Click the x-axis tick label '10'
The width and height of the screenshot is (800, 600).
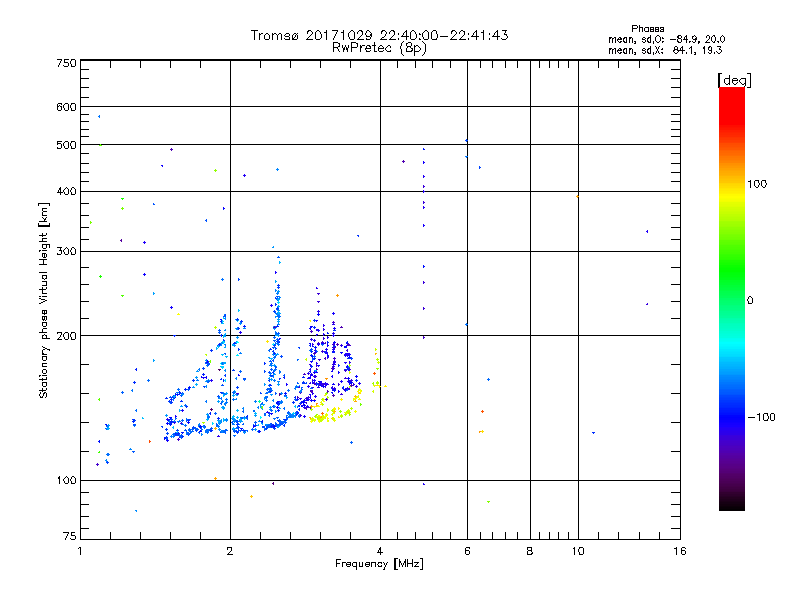tap(578, 551)
